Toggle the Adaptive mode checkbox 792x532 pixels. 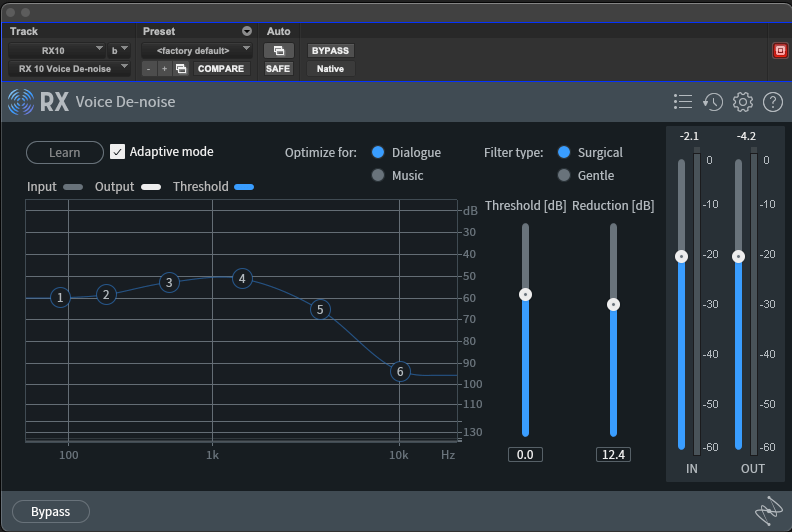coord(118,152)
